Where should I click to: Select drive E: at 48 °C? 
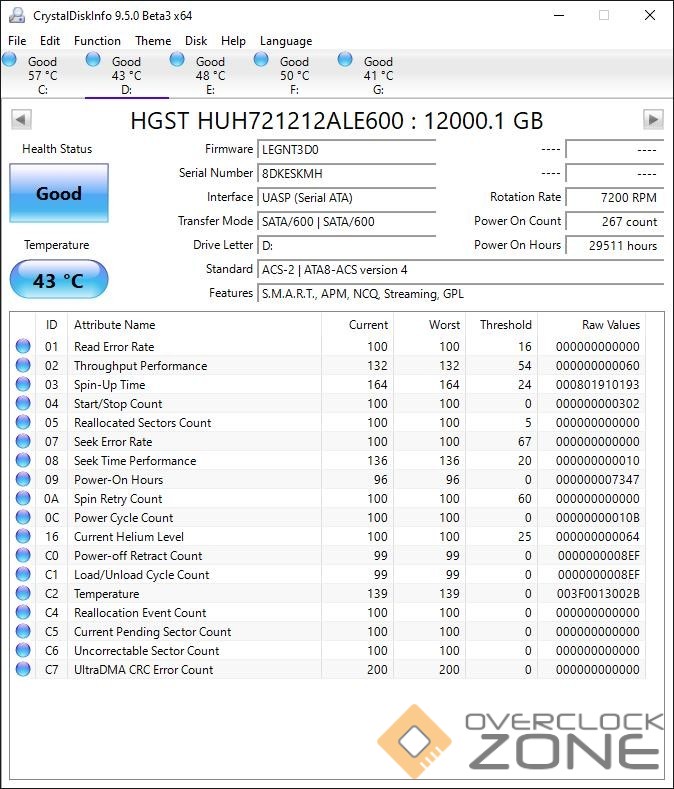210,74
